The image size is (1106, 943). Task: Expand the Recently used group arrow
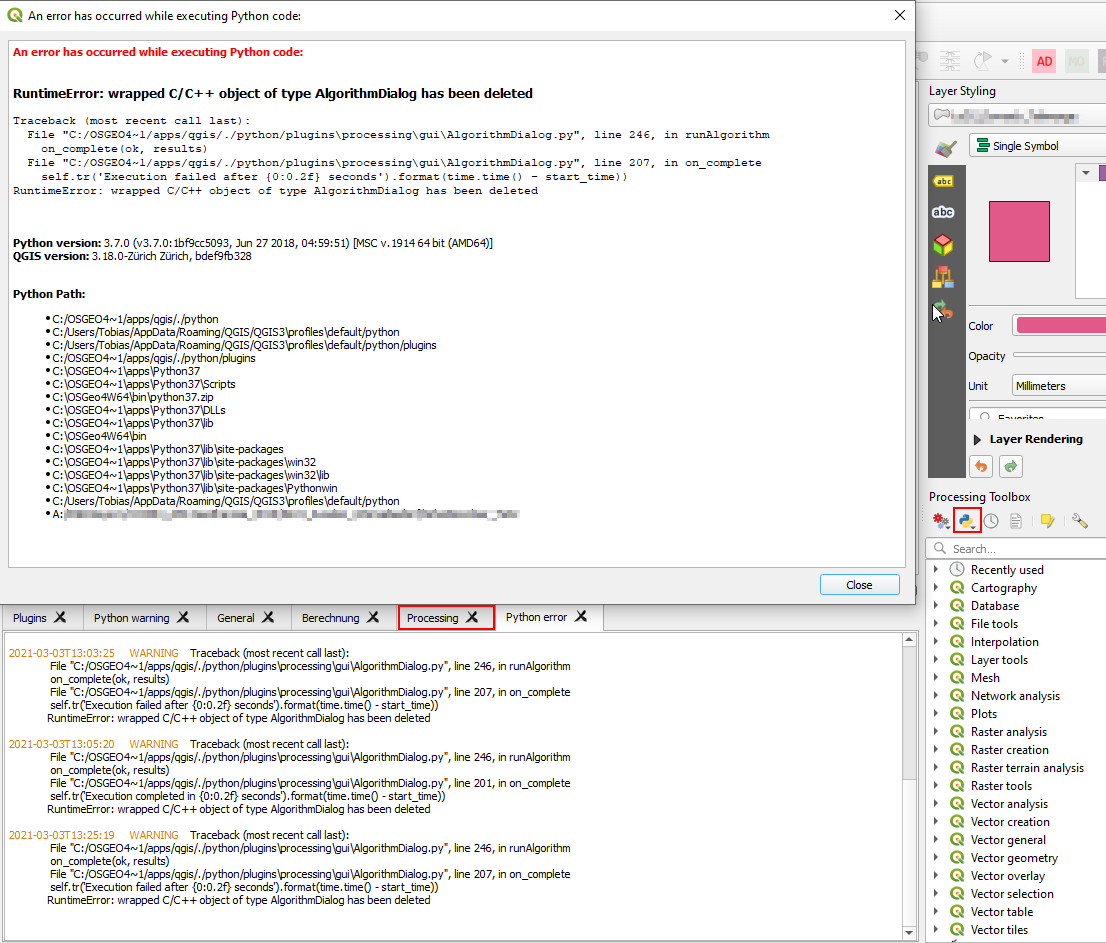pyautogui.click(x=936, y=569)
